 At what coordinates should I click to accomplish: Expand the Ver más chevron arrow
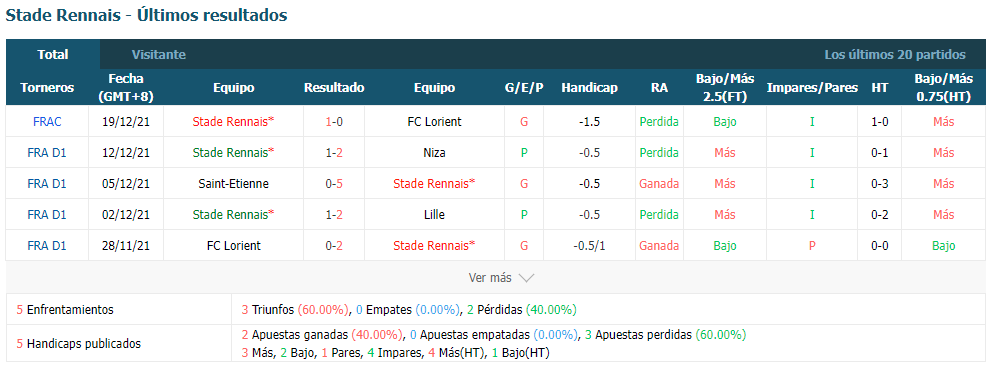coord(526,278)
